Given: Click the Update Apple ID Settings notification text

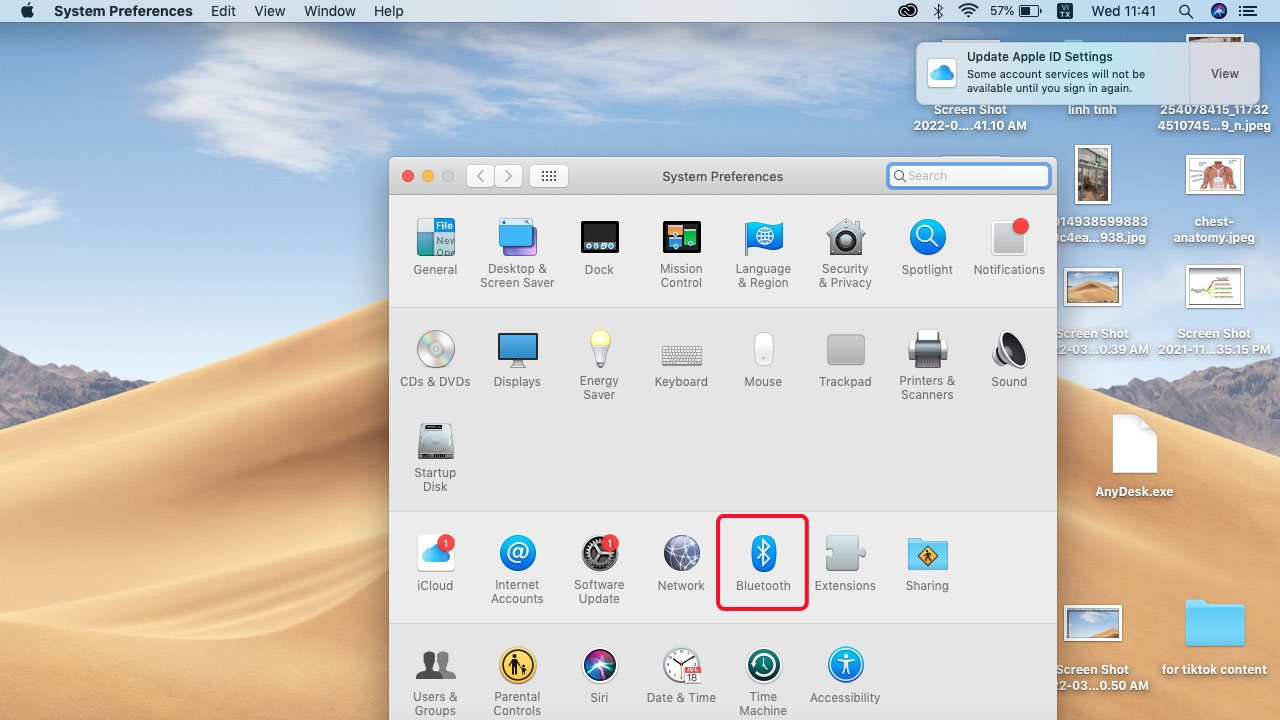Looking at the screenshot, I should pyautogui.click(x=1040, y=57).
